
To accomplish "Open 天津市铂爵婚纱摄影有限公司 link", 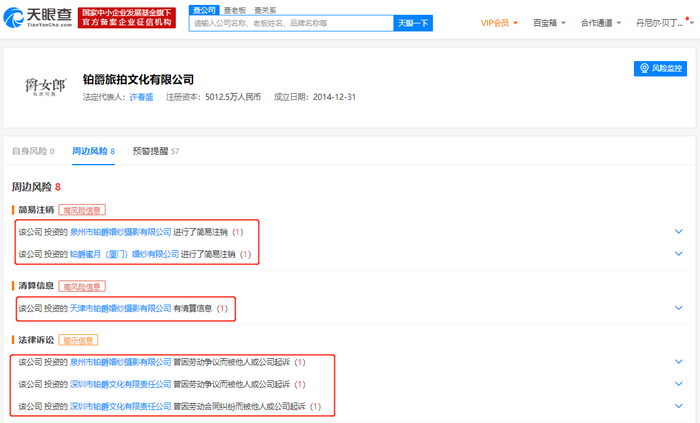I will [x=121, y=308].
